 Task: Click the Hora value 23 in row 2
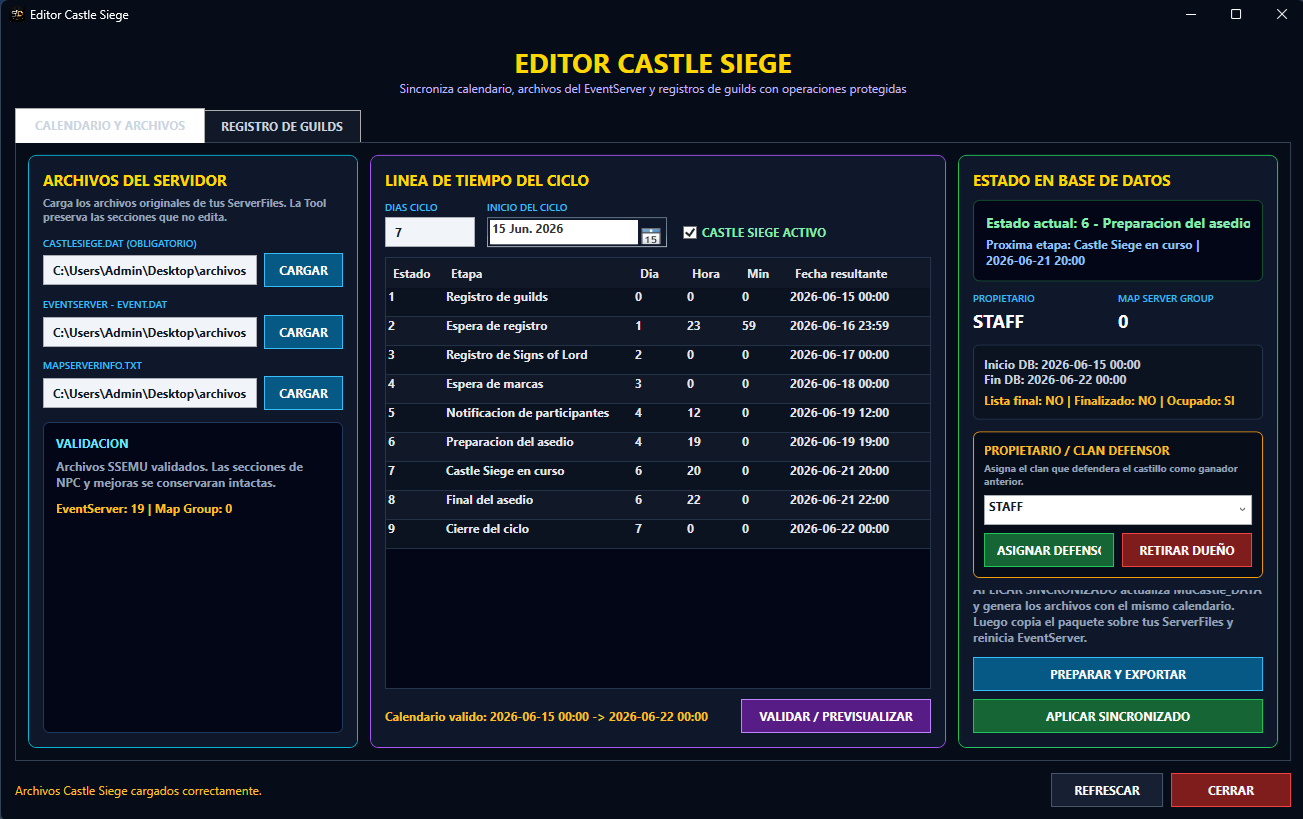tap(693, 326)
